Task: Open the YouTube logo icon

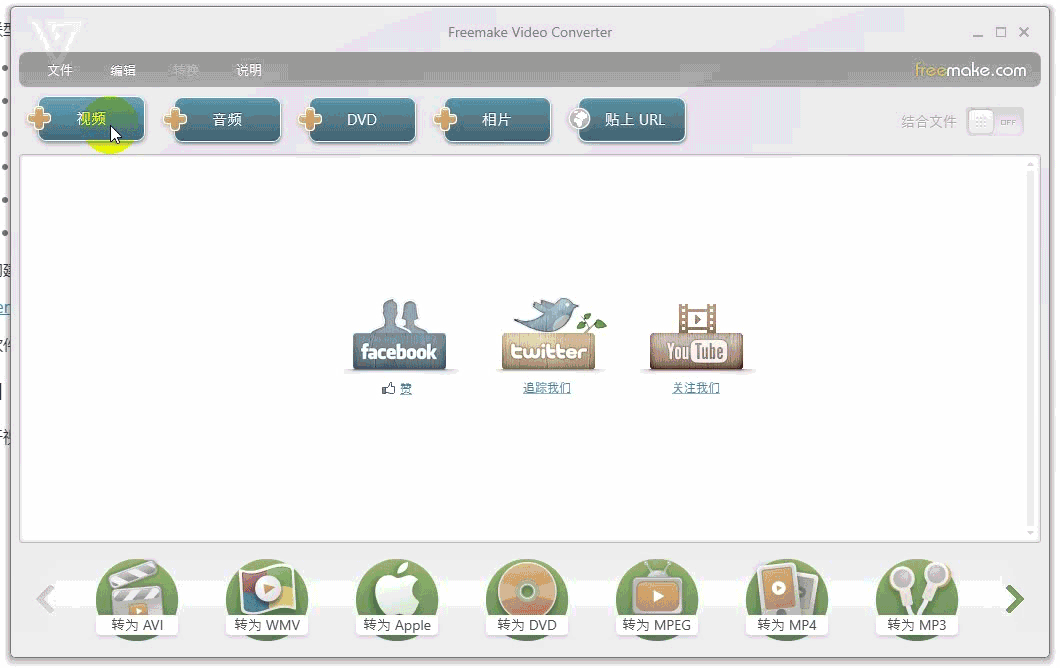Action: [x=696, y=337]
